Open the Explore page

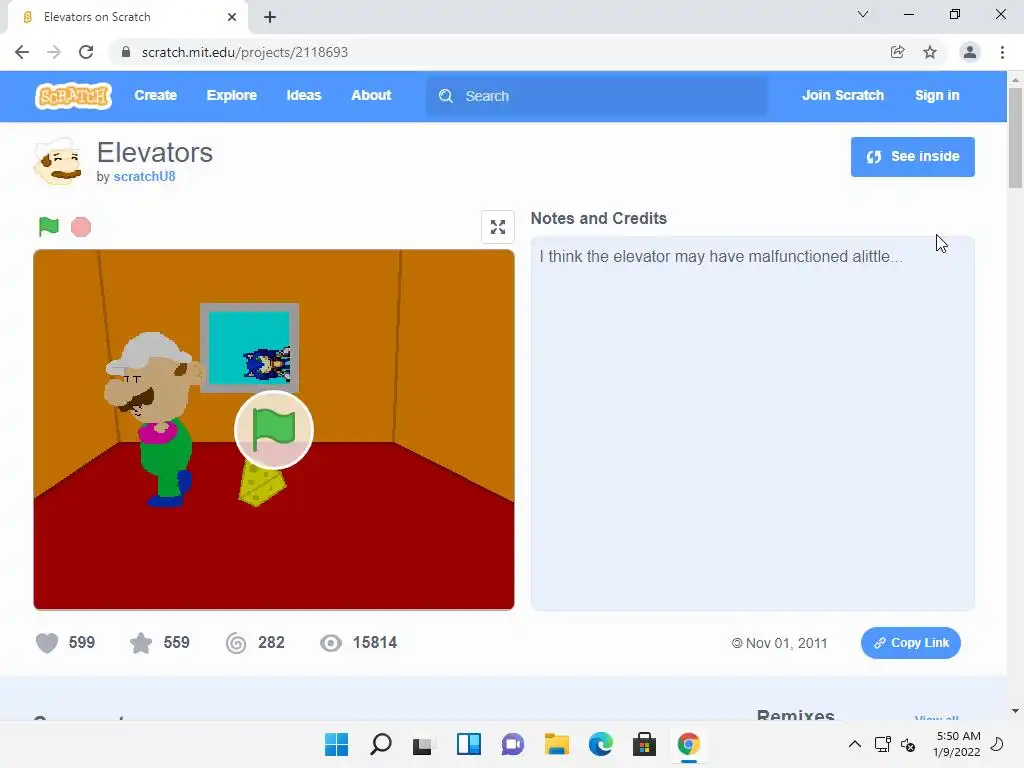tap(232, 95)
